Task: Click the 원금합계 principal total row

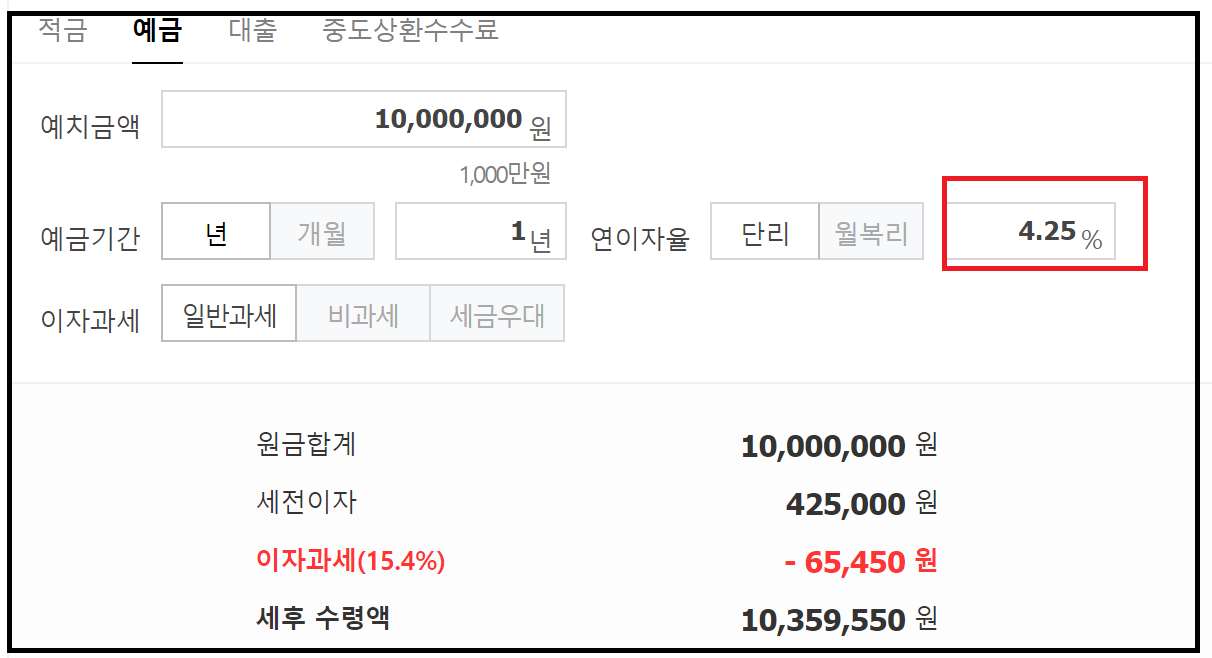Action: pos(311,446)
